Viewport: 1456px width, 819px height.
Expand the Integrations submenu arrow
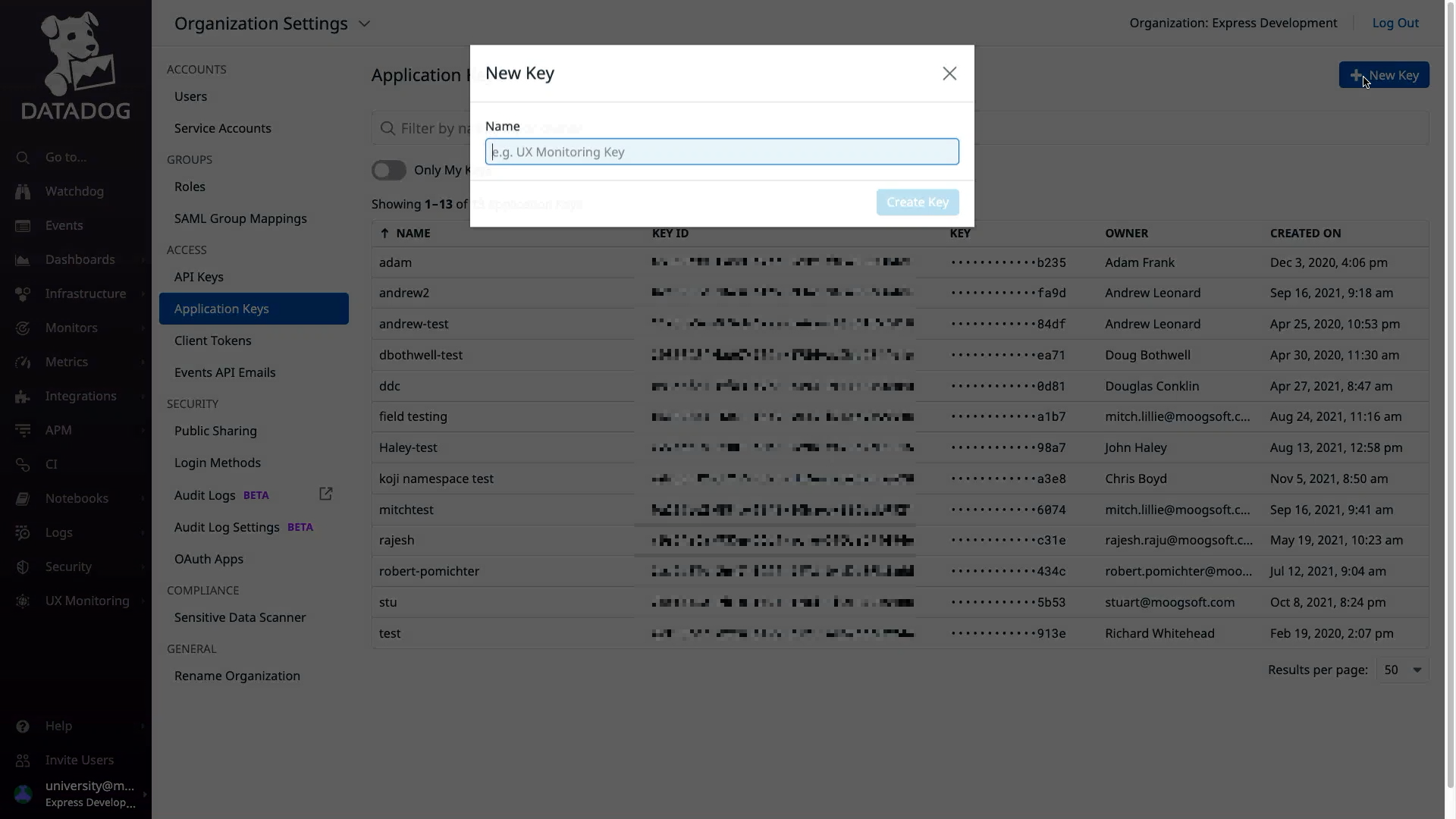click(143, 397)
